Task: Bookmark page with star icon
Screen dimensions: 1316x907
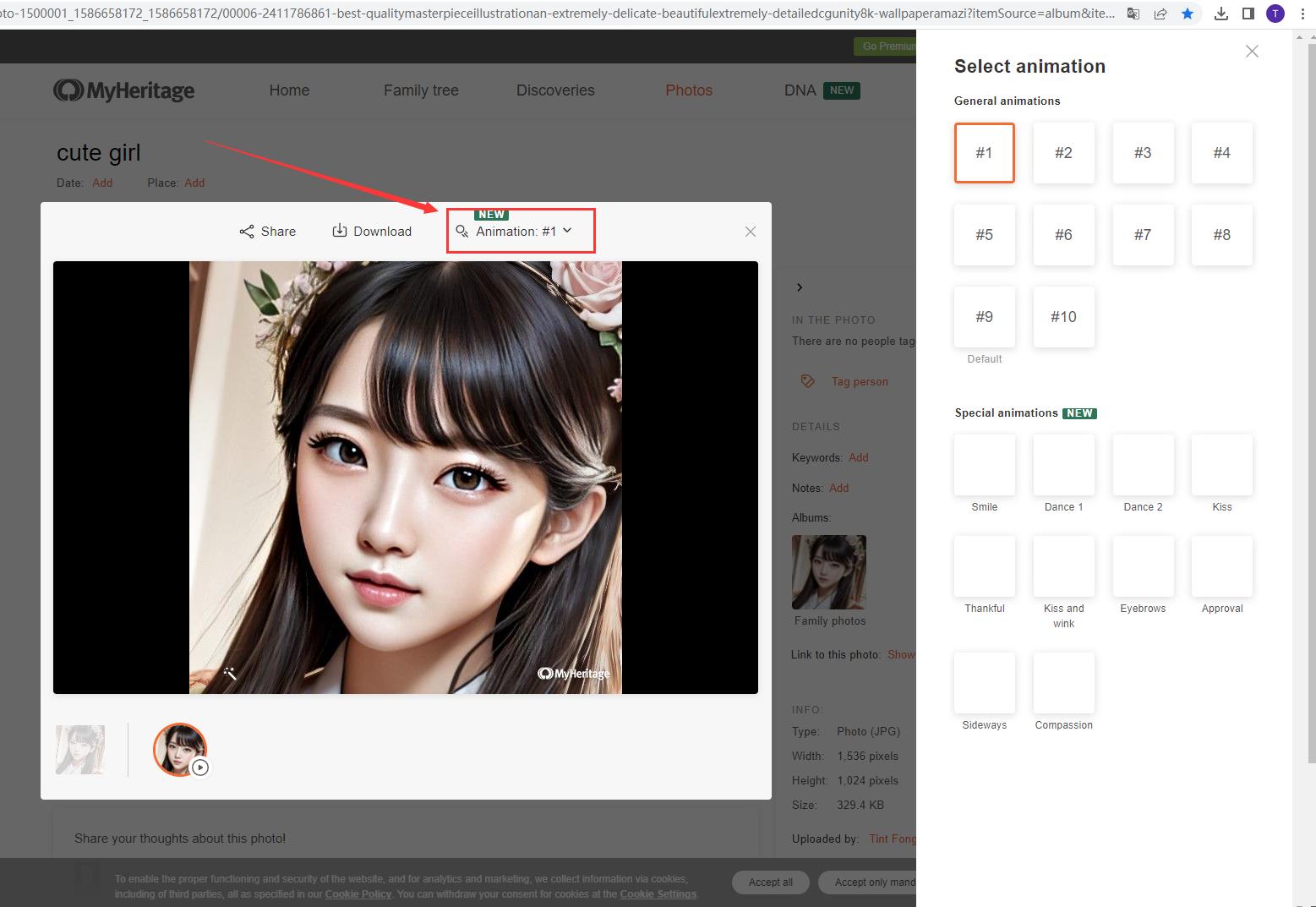Action: point(1188,14)
